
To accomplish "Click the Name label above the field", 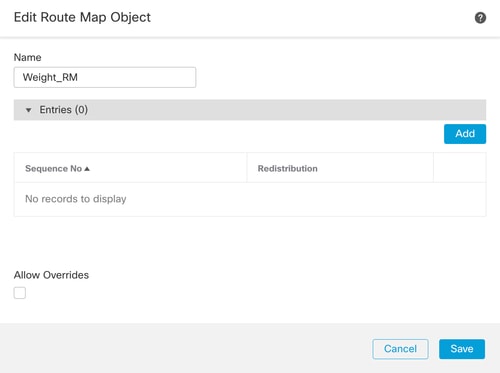I will click(27, 57).
